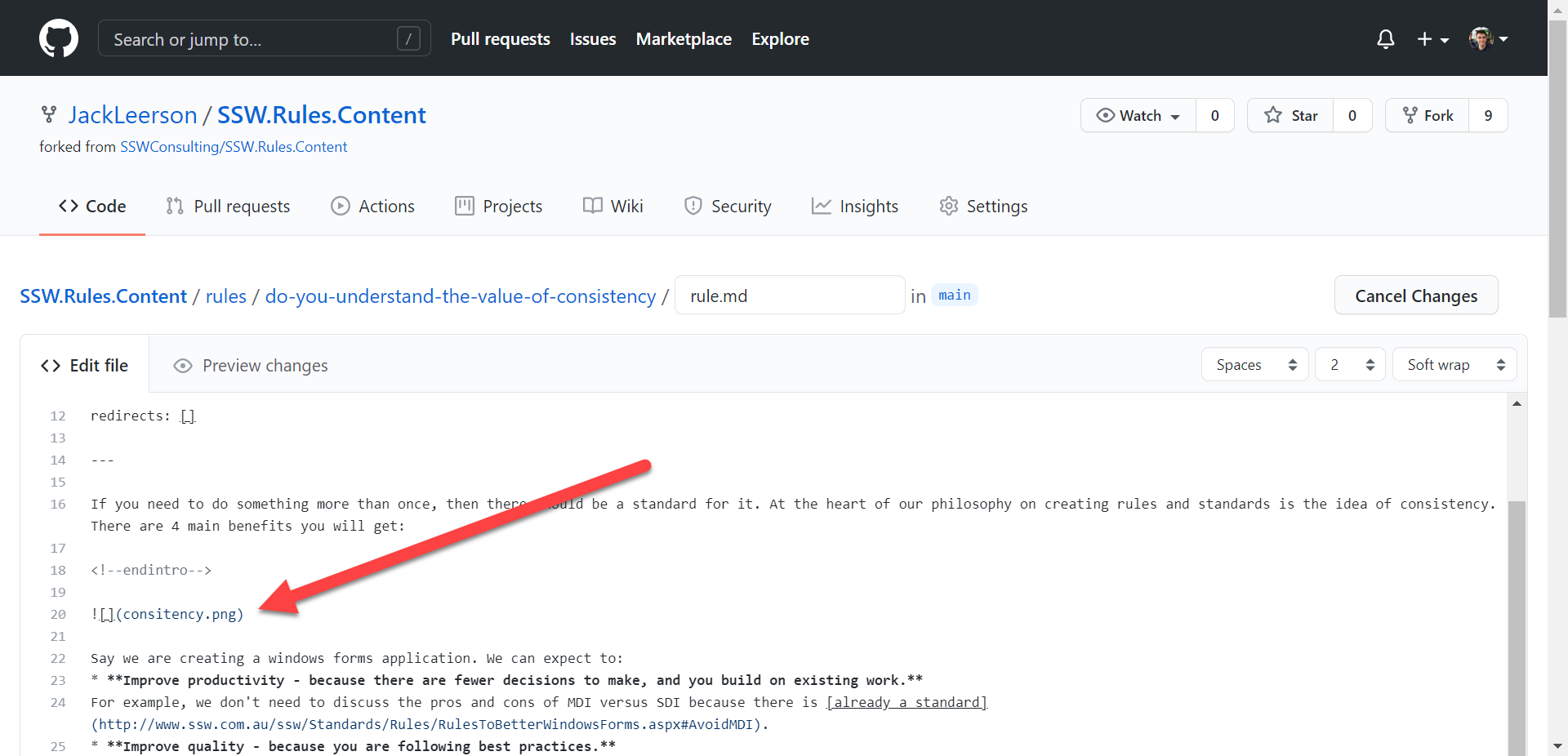
Task: Click the Star count 0
Action: coord(1352,115)
